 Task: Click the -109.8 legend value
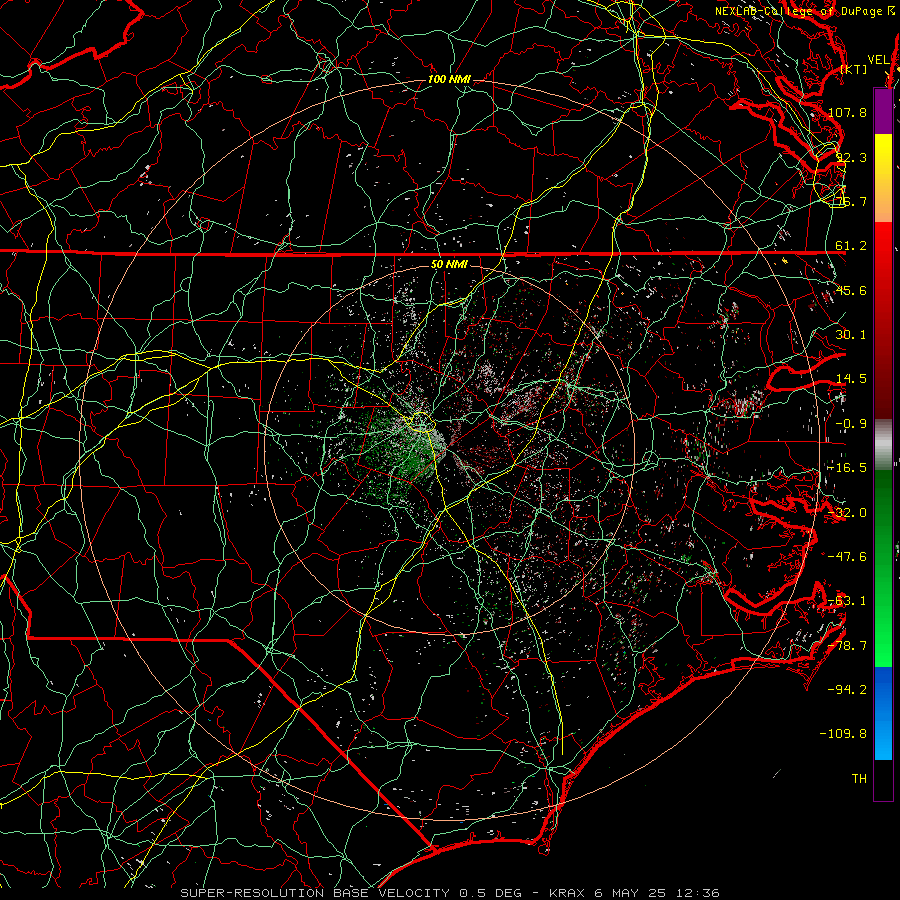coord(844,734)
